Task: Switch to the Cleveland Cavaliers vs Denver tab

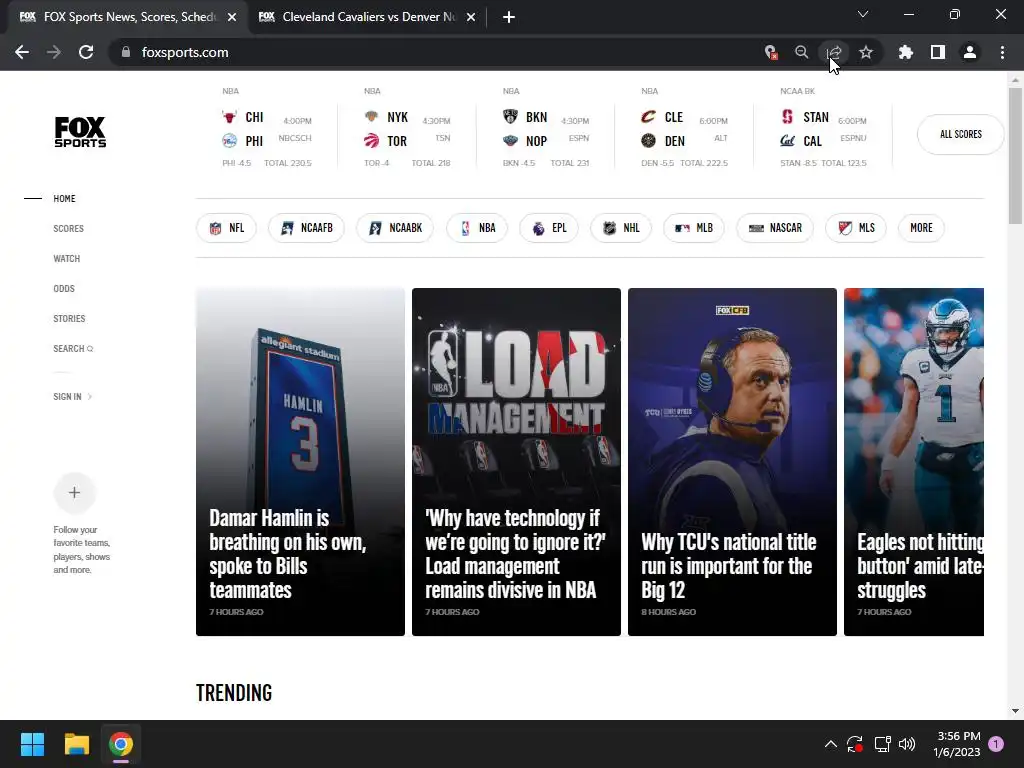Action: coord(366,17)
